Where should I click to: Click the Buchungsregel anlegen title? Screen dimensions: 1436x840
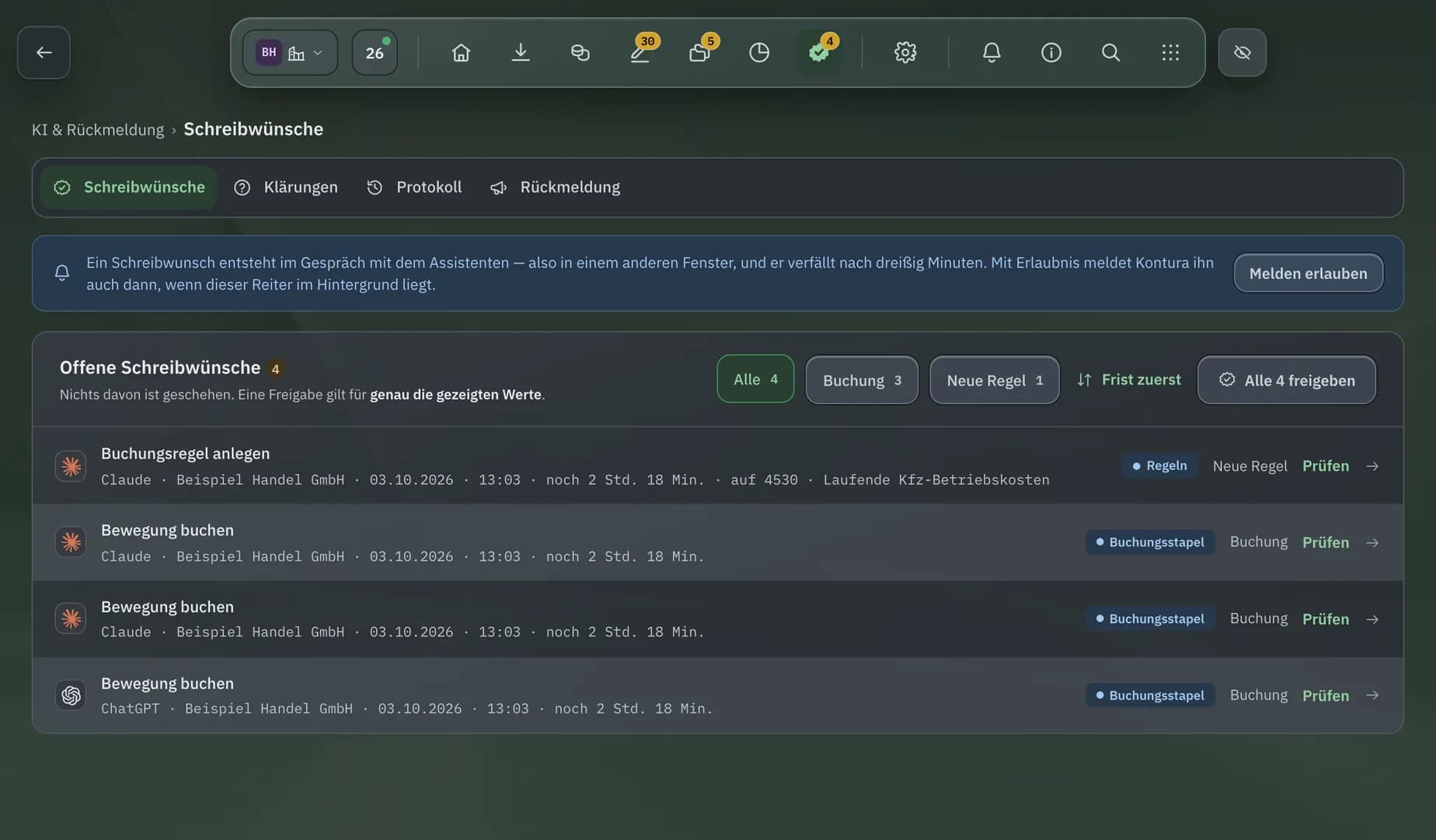click(186, 453)
